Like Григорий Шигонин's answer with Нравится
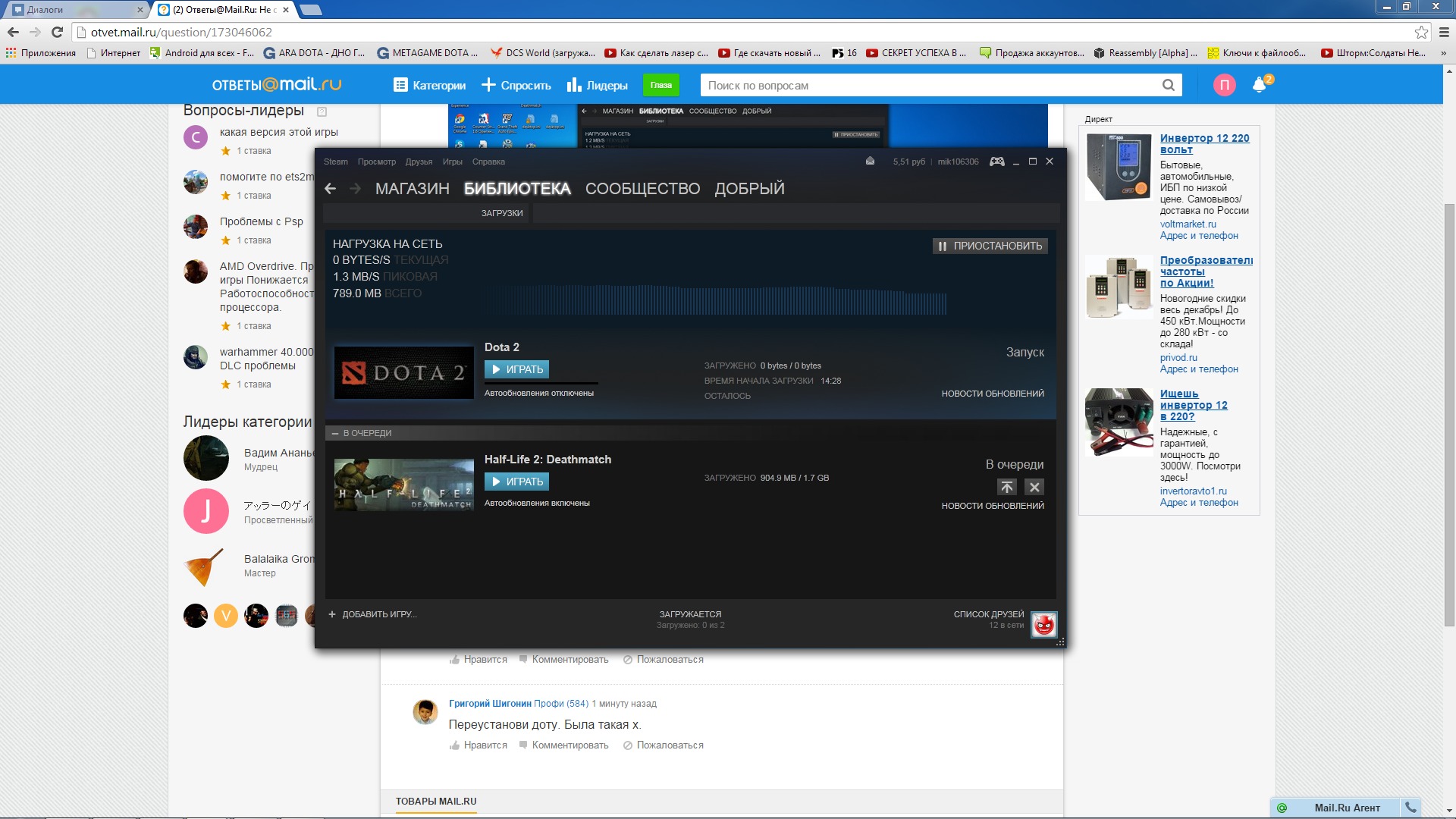The width and height of the screenshot is (1456, 819). tap(479, 745)
